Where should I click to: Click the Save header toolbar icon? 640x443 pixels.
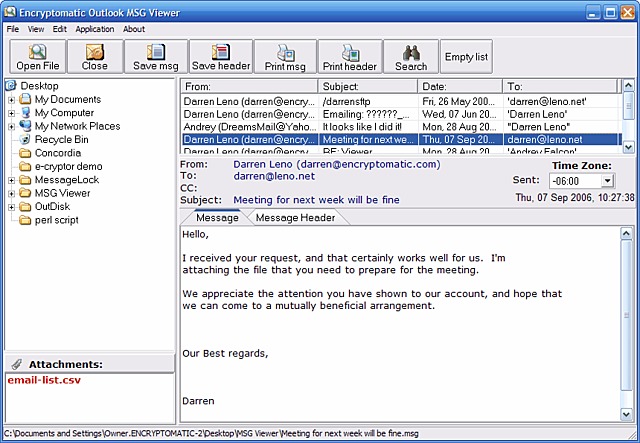tap(221, 52)
